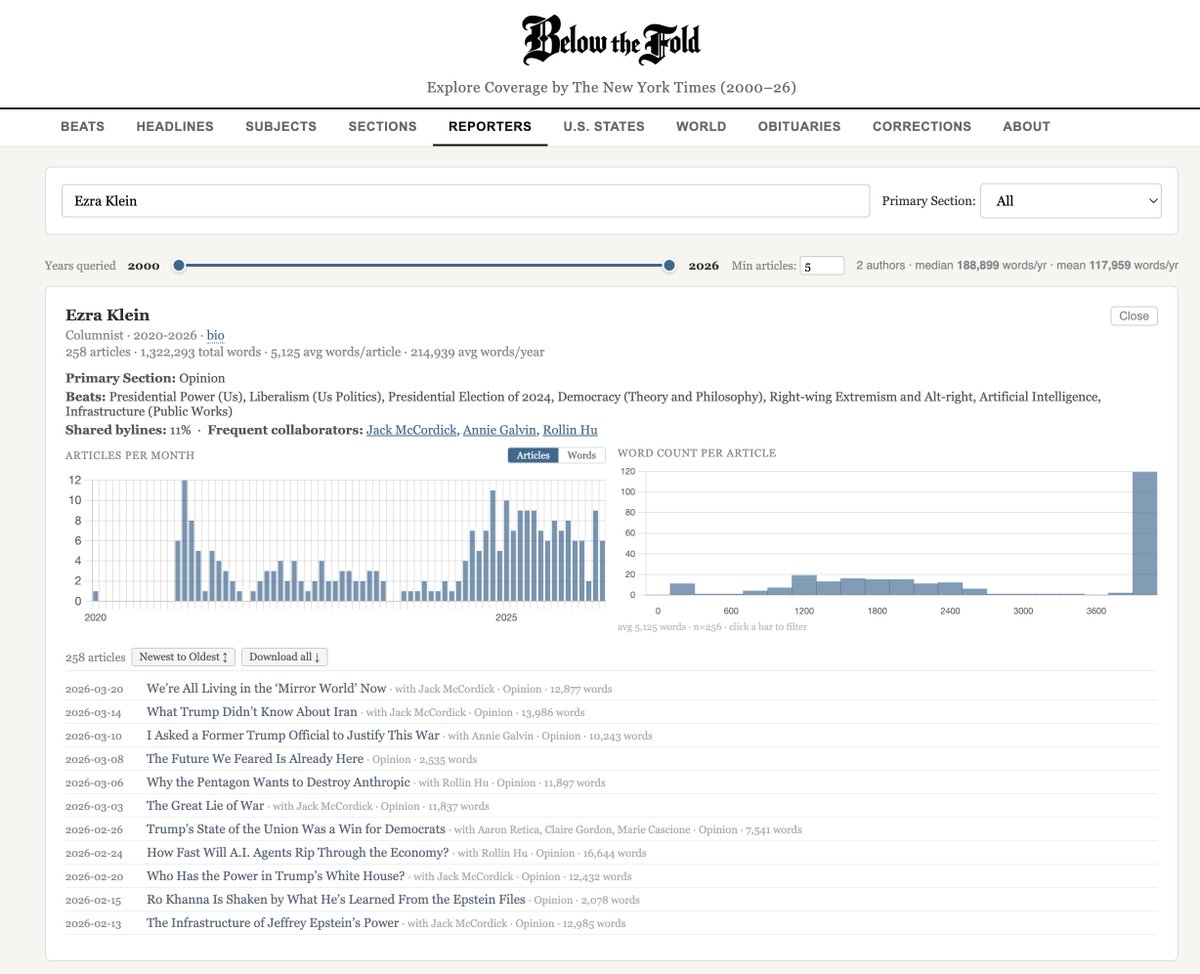
Task: Expand the Primary Section dropdown
Action: pyautogui.click(x=1071, y=200)
